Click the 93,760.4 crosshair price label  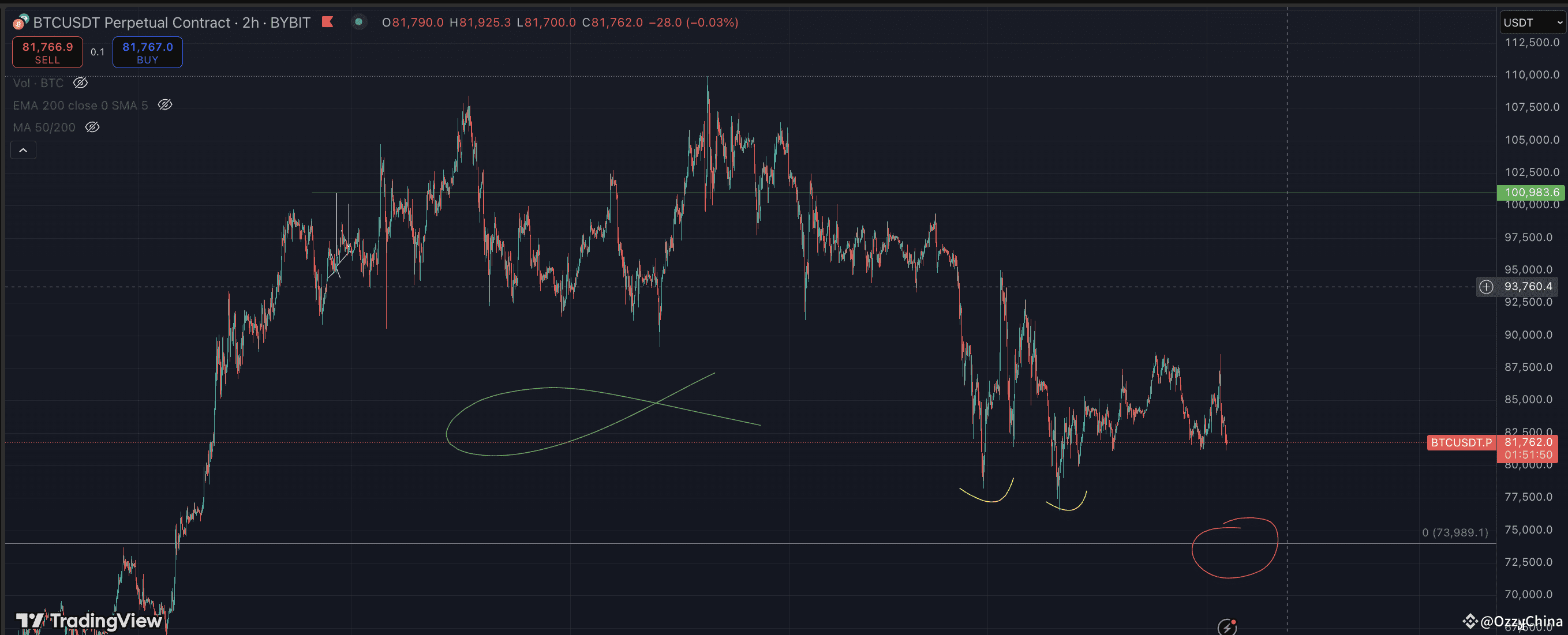point(1528,287)
